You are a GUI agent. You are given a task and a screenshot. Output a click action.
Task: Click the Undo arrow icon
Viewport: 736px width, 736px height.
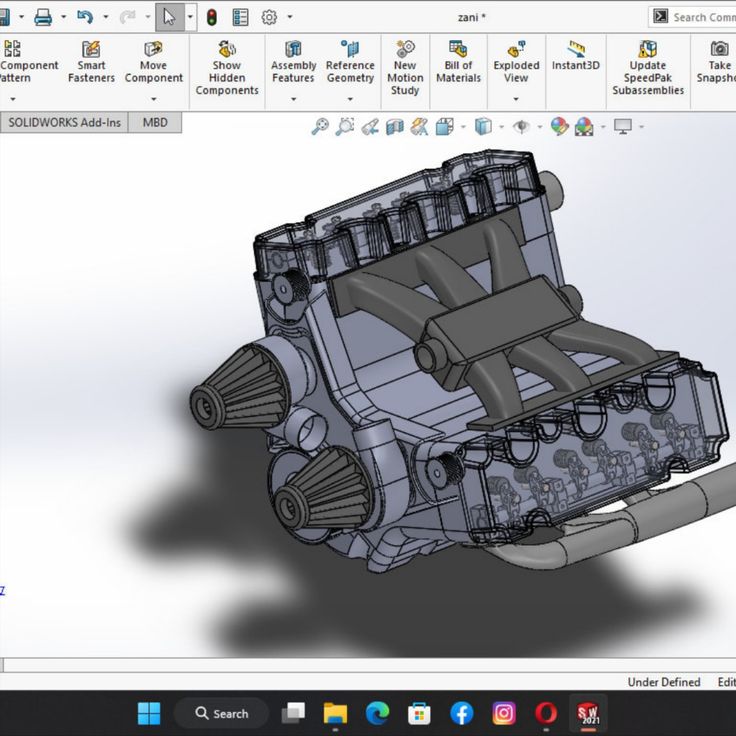(x=85, y=17)
